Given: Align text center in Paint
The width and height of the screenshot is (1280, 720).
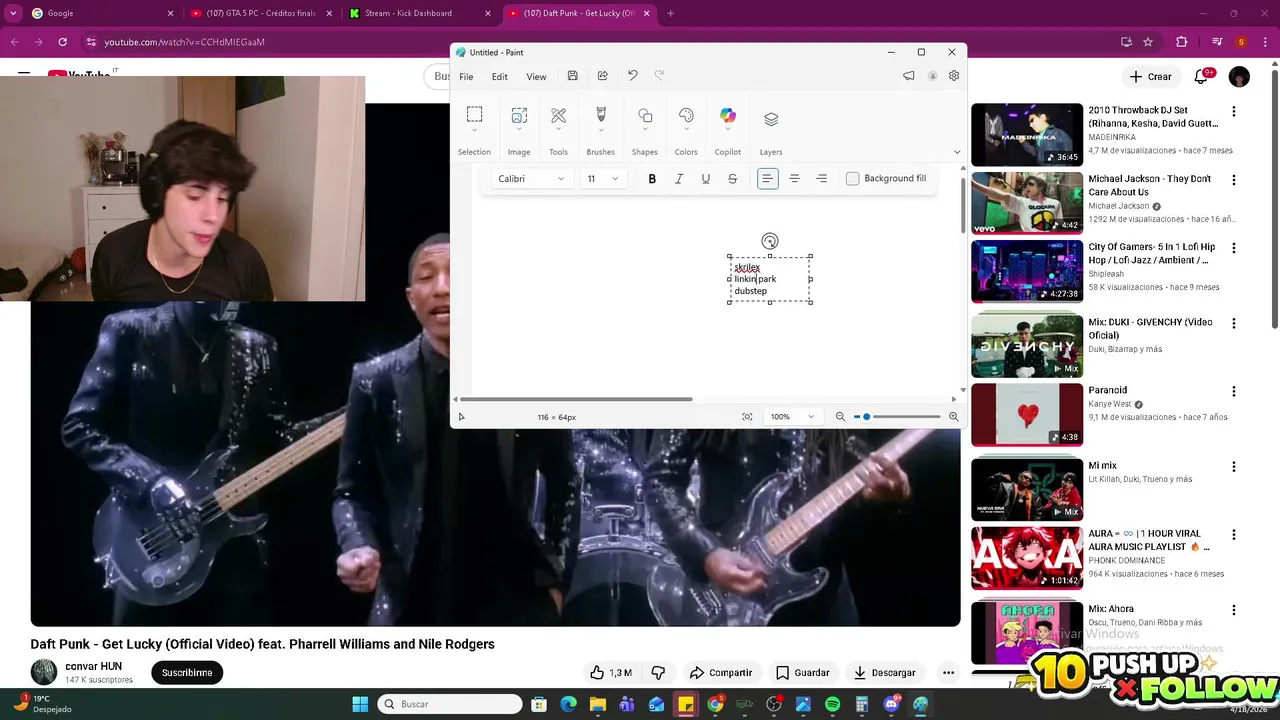Looking at the screenshot, I should pos(794,179).
